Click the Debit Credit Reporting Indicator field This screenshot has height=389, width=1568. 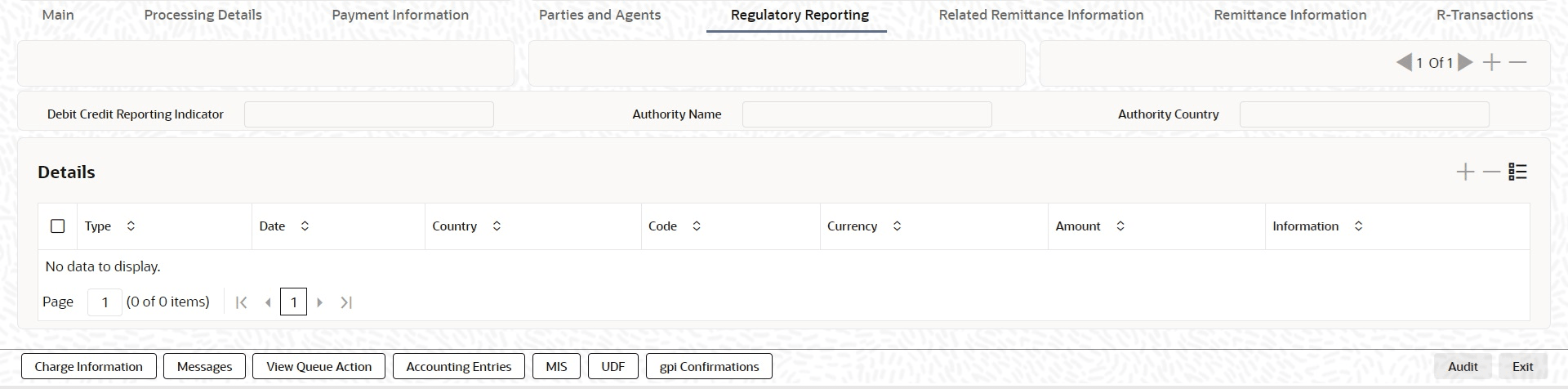pyautogui.click(x=368, y=114)
